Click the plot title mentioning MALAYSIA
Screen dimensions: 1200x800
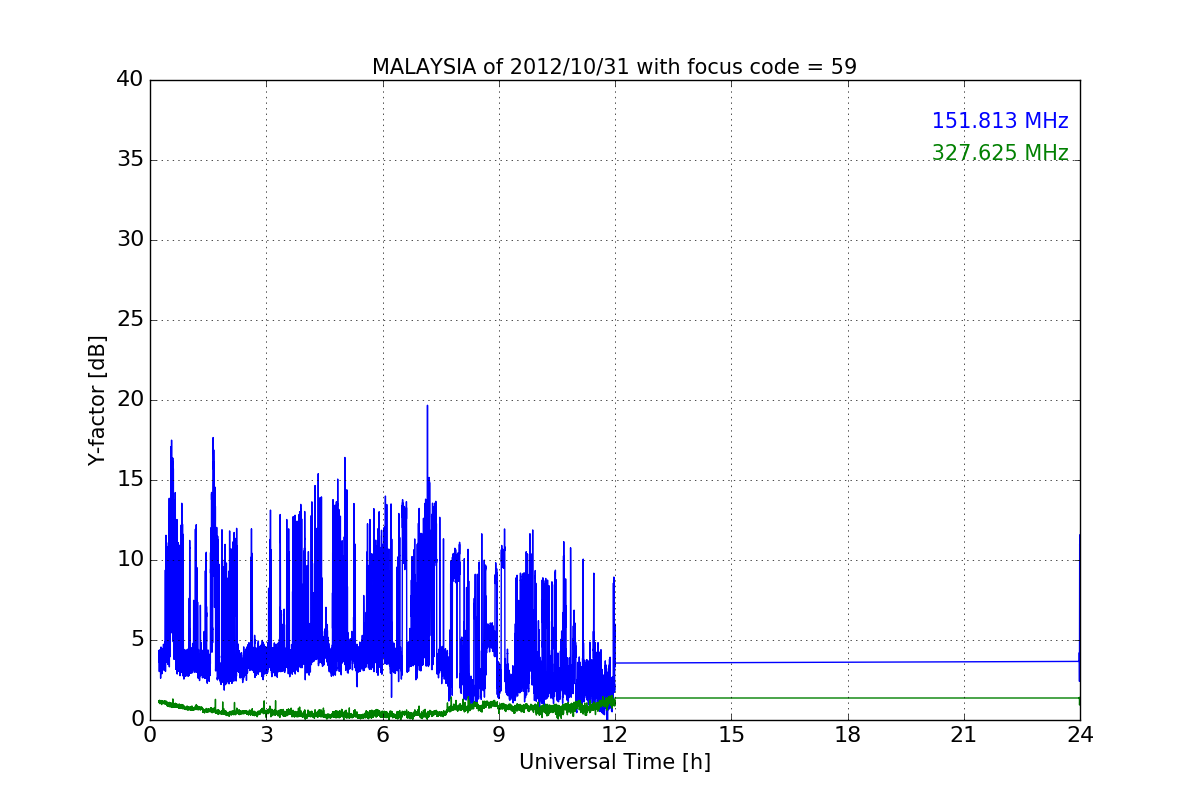[614, 67]
